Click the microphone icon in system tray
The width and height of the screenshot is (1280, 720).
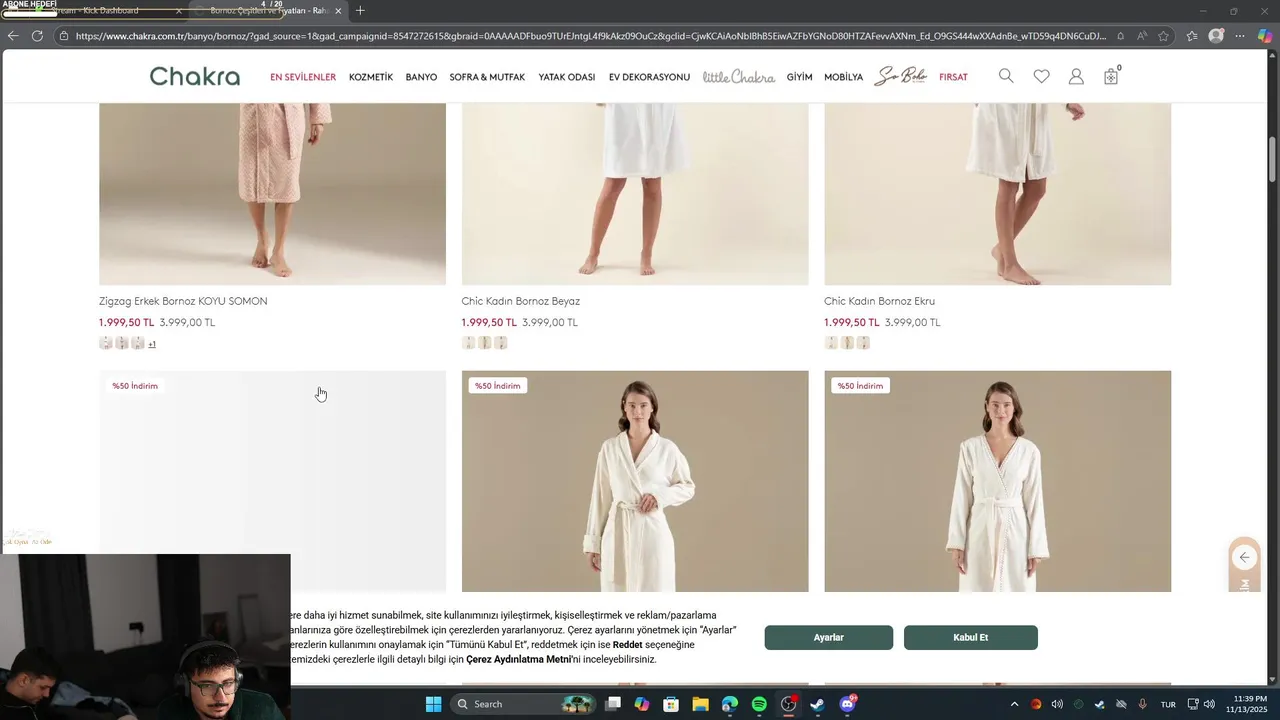1142,704
